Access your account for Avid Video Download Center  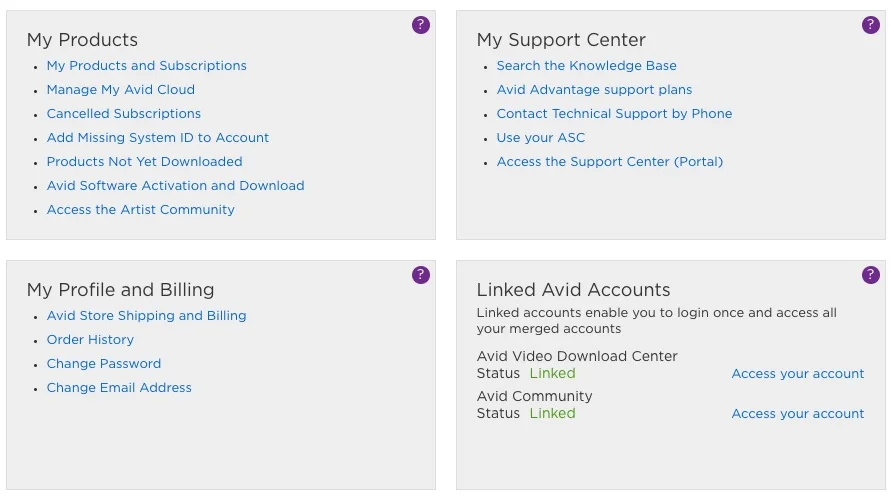point(798,373)
